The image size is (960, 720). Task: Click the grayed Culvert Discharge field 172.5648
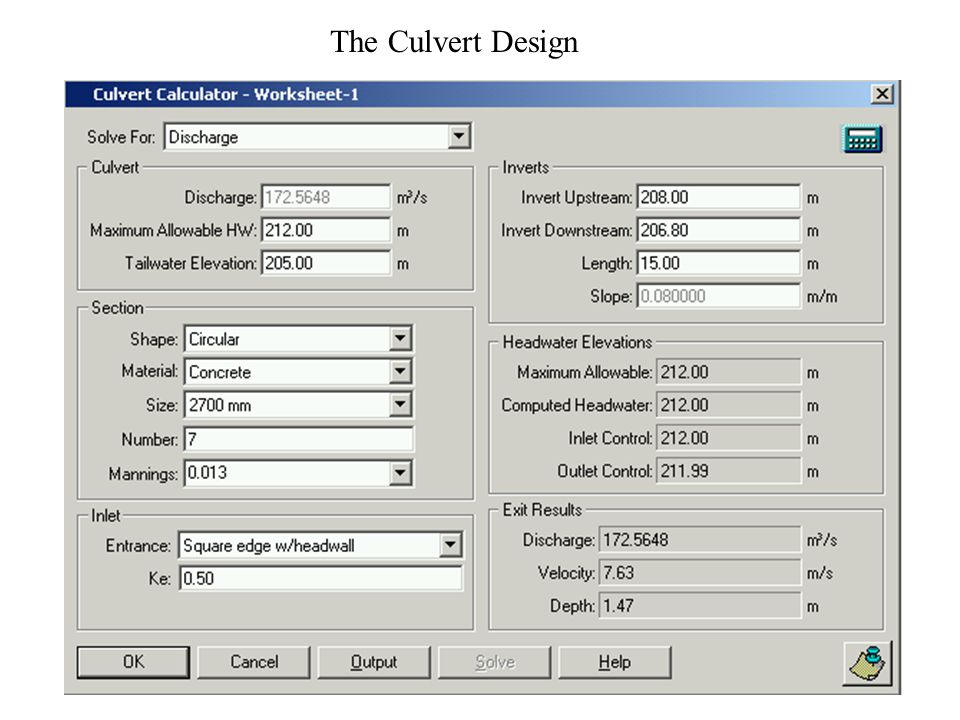pos(326,197)
